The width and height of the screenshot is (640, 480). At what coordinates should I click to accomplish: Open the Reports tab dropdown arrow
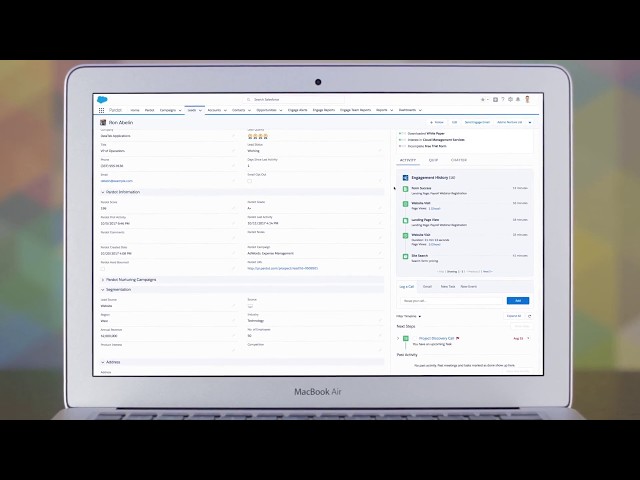[391, 110]
